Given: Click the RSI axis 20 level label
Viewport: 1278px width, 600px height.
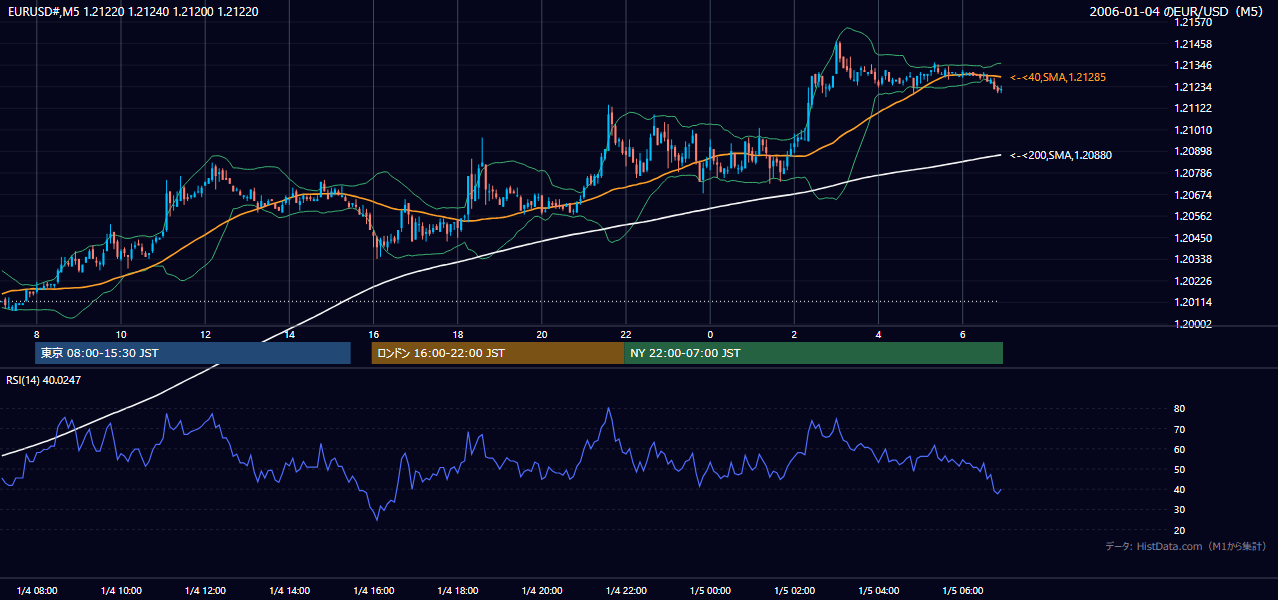Looking at the screenshot, I should tap(1179, 530).
